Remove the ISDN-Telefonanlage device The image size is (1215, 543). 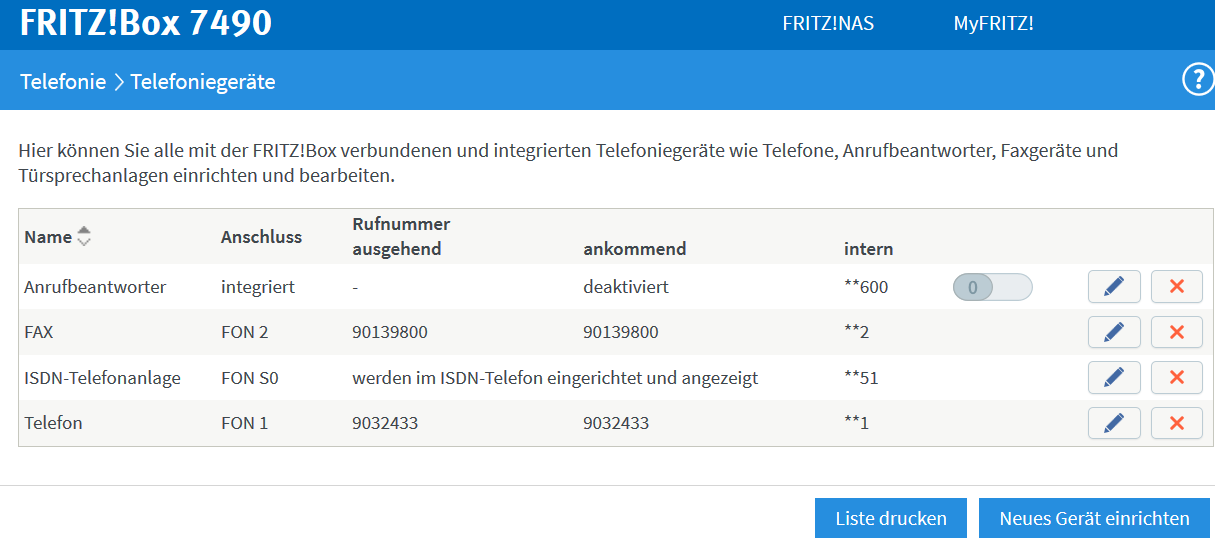pos(1176,378)
